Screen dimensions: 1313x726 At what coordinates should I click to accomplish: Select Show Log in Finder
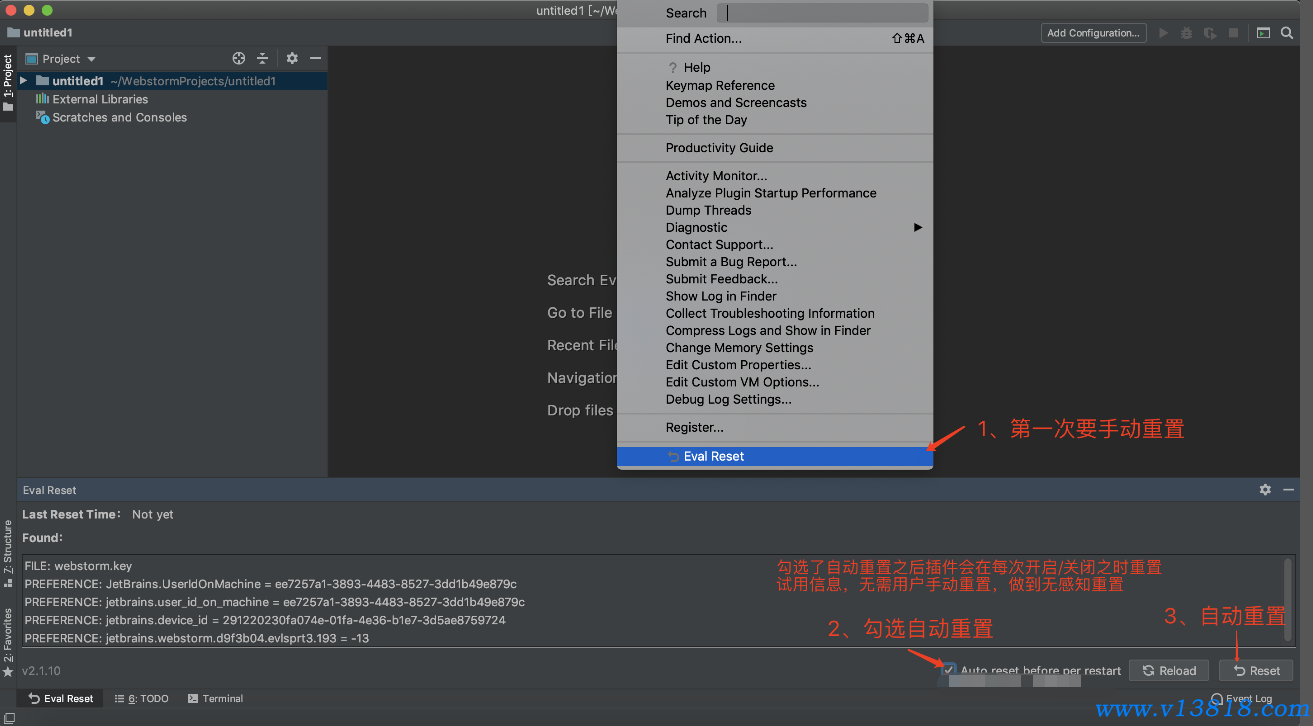pyautogui.click(x=775, y=296)
